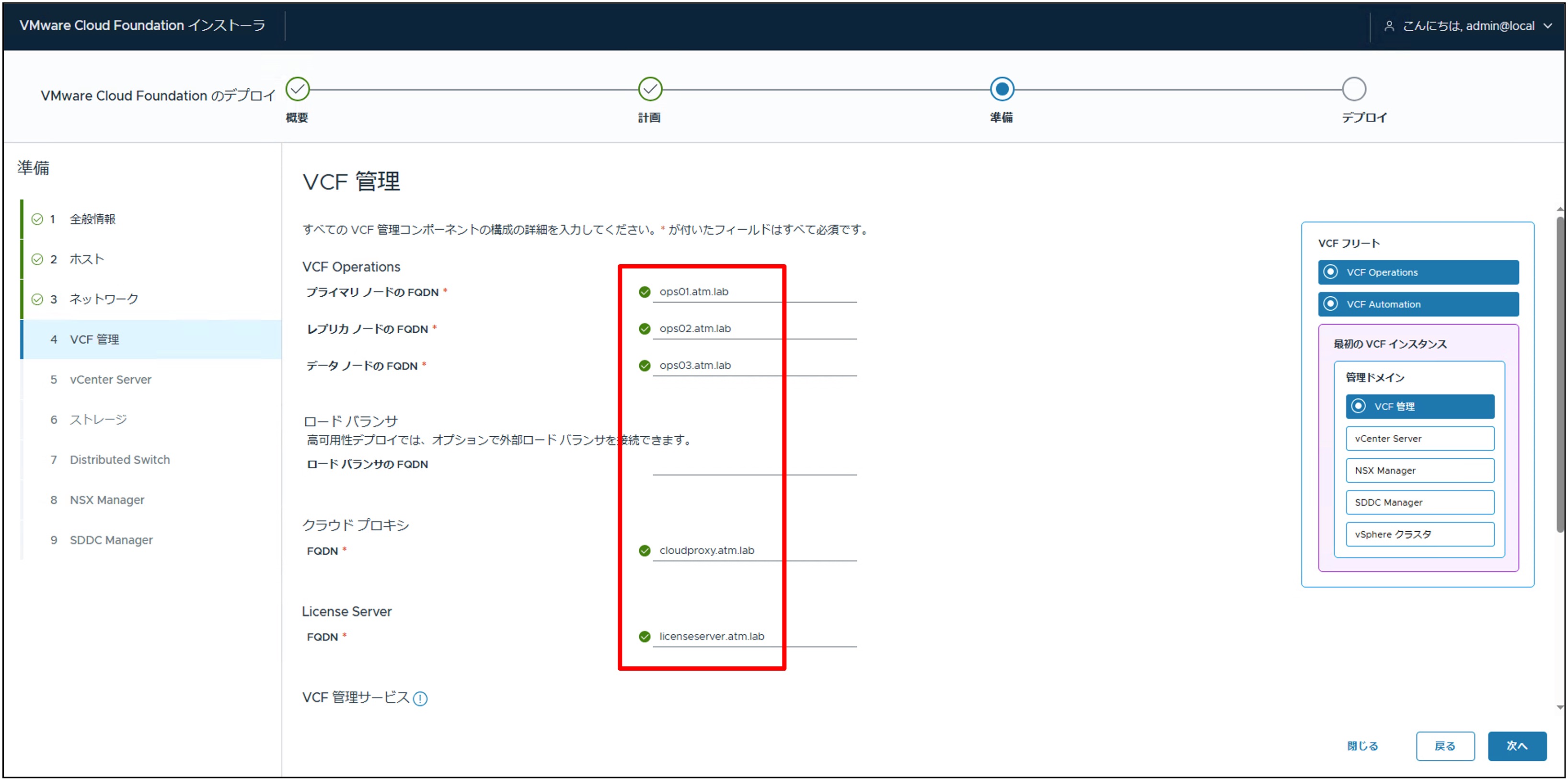Select VCF 管理 box in 管理ドメイン
Screen dimensions: 1568x780
coord(1420,406)
